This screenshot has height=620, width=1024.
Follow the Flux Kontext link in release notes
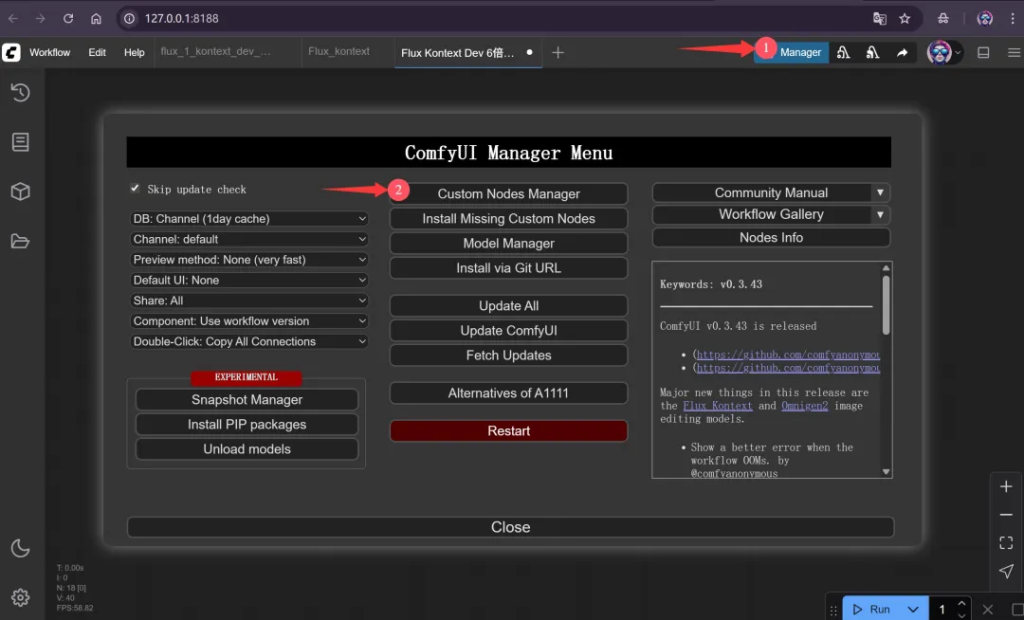(x=718, y=406)
